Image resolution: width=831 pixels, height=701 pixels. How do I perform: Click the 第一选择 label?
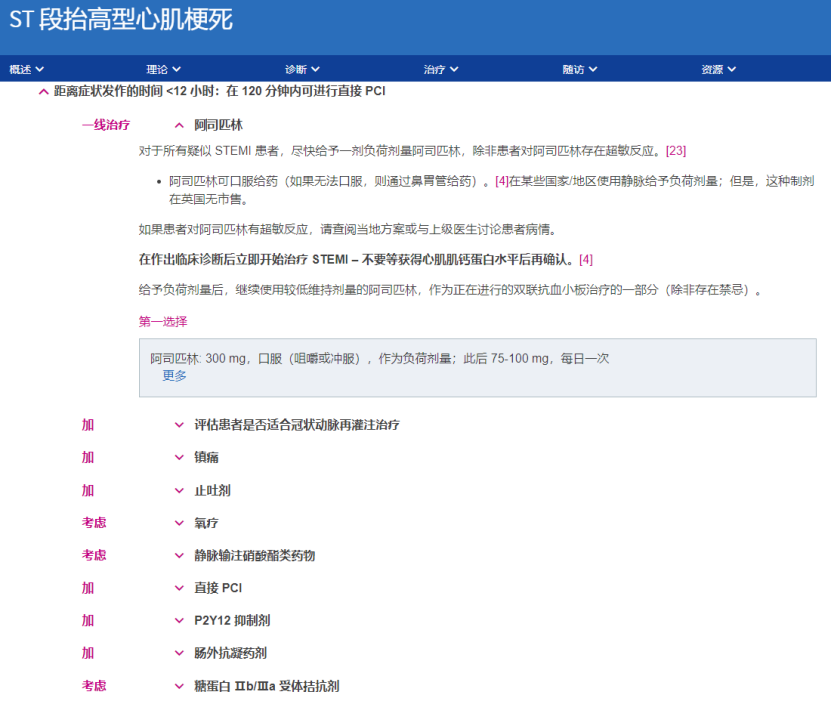[x=163, y=322]
